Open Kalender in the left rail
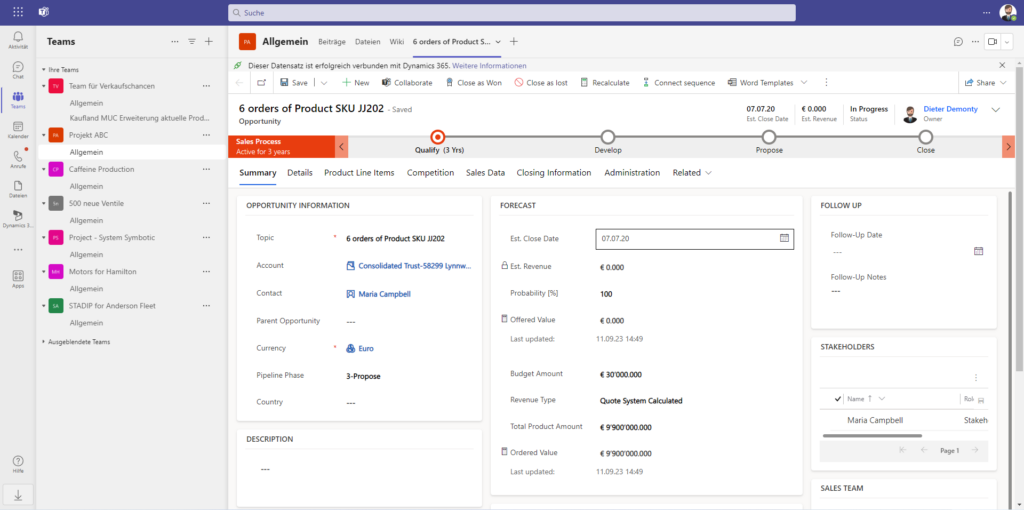 [x=18, y=130]
